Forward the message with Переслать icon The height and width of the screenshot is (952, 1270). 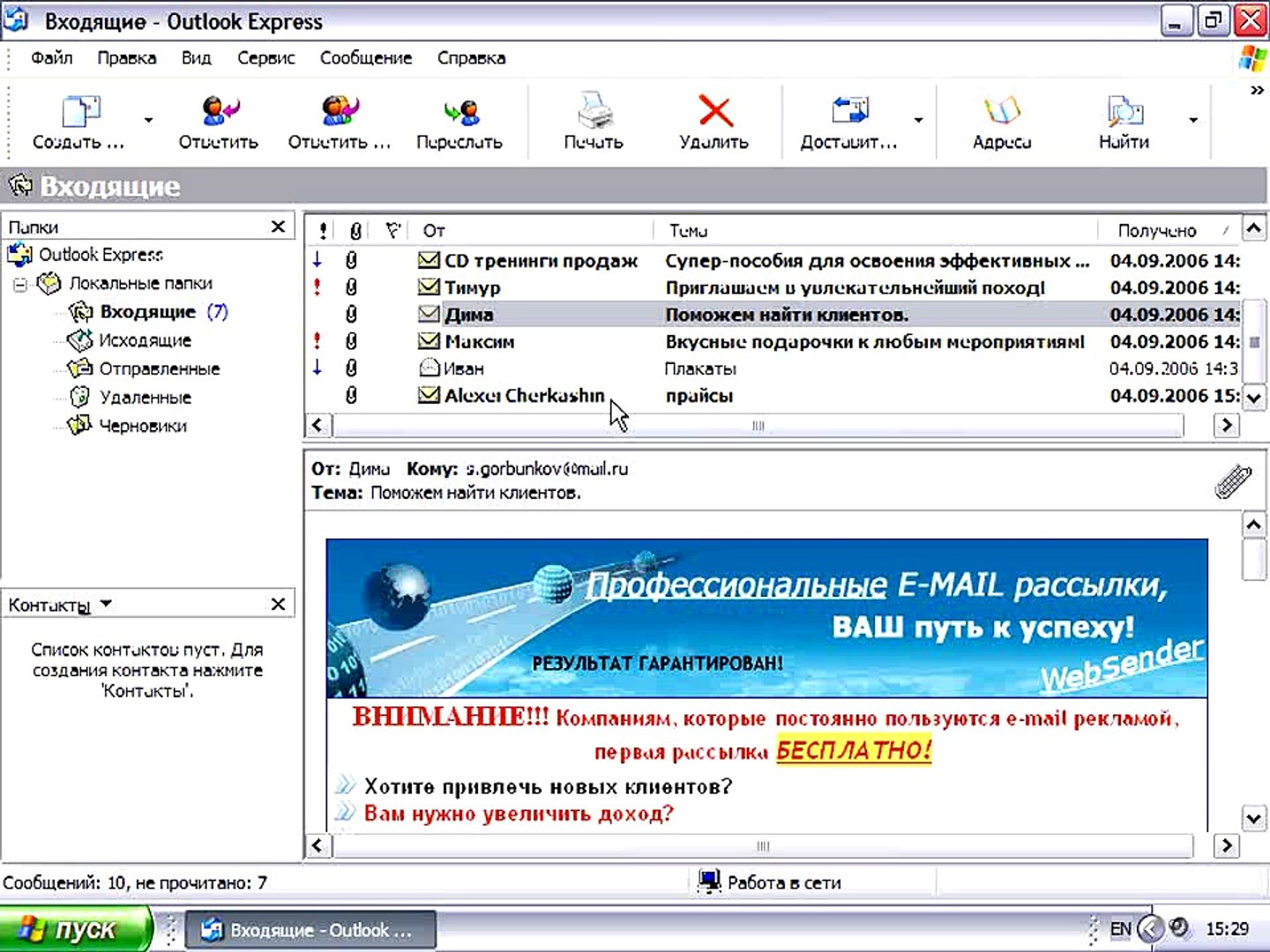(x=460, y=112)
